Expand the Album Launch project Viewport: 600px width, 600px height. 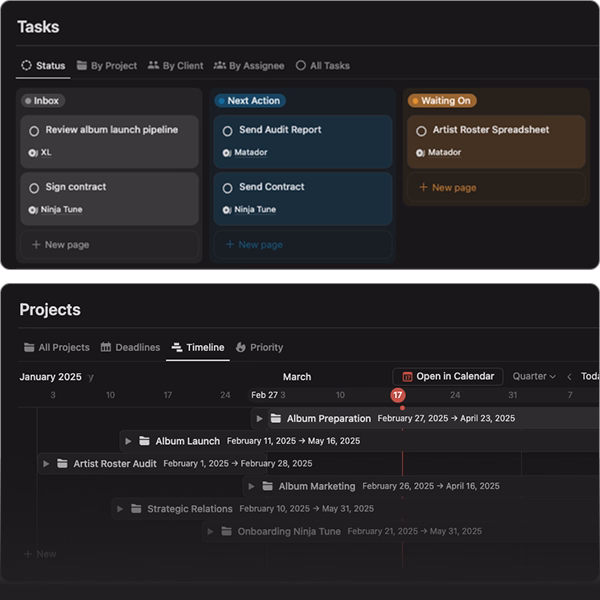coord(128,441)
